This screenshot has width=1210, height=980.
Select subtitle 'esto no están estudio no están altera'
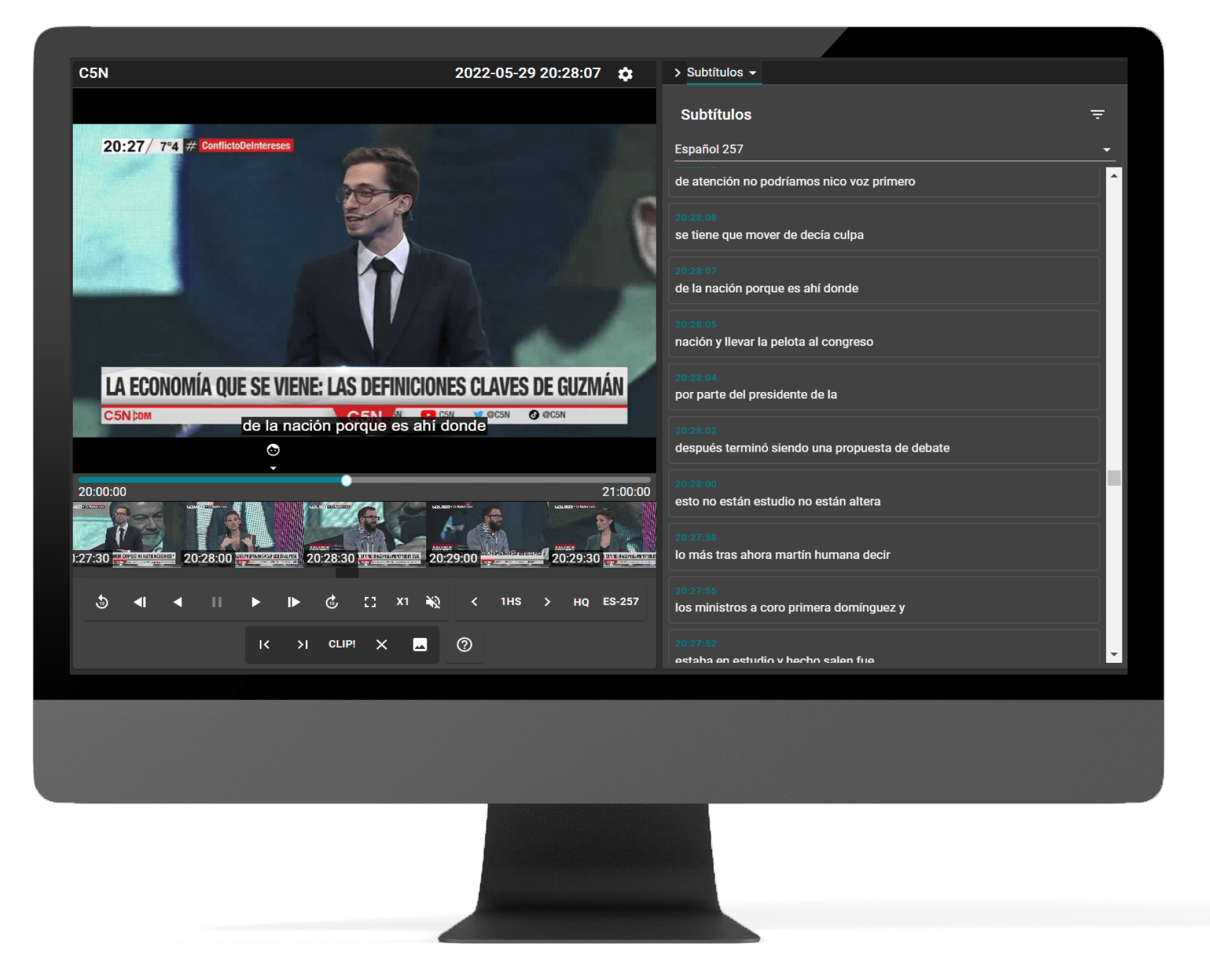[x=884, y=493]
